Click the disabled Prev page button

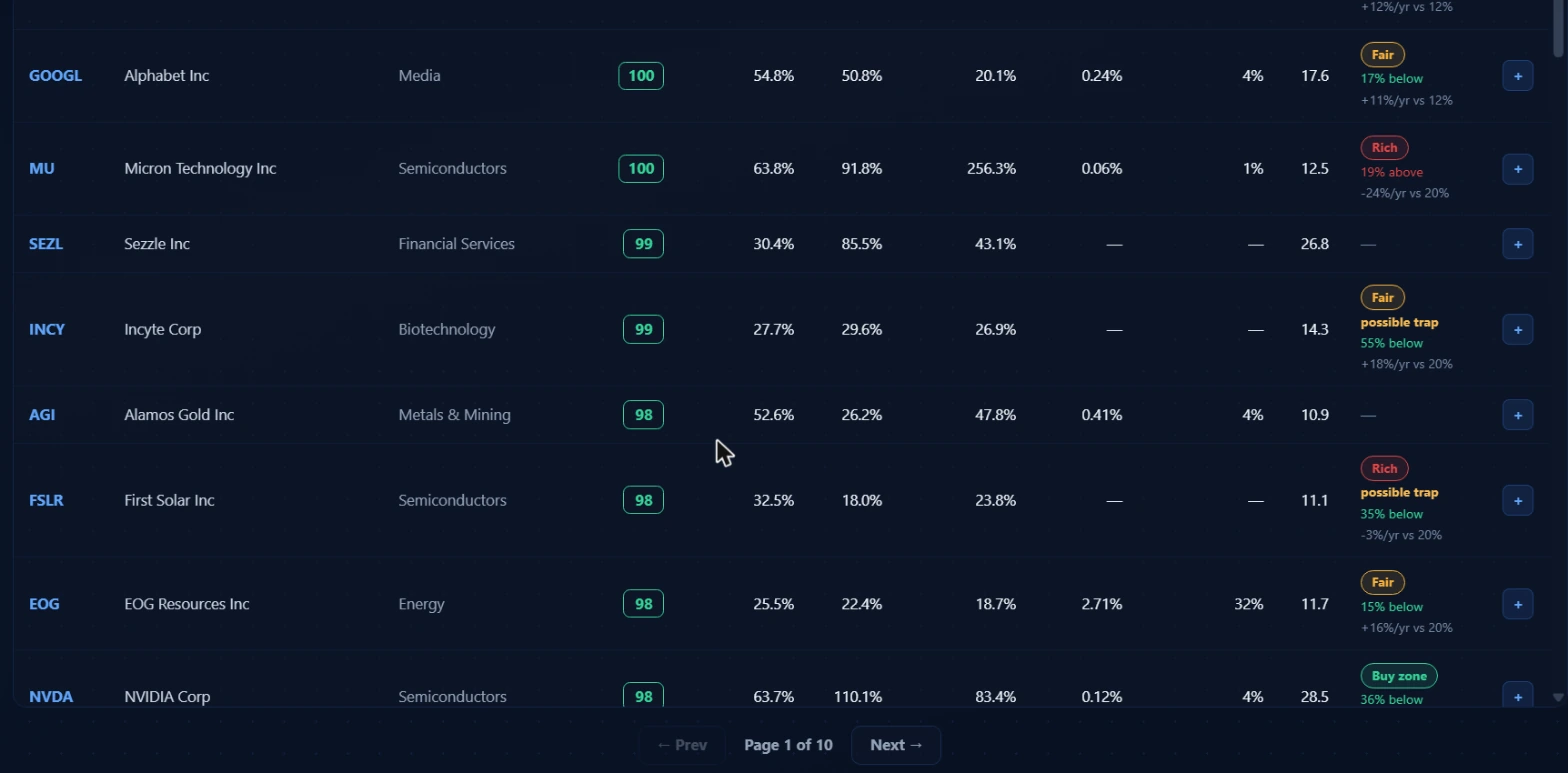[682, 745]
